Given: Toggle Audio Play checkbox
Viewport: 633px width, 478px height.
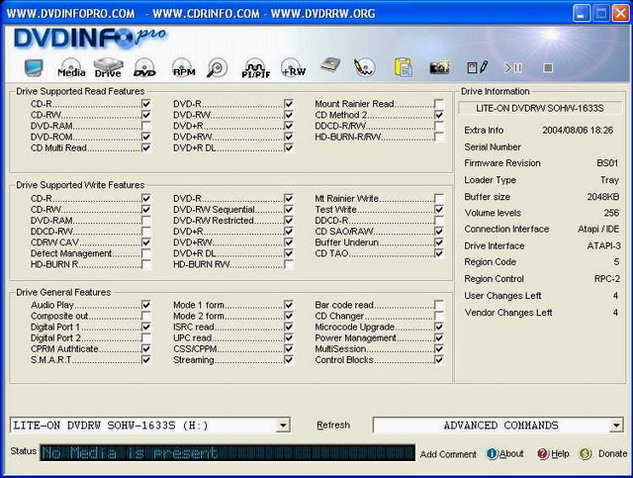Looking at the screenshot, I should pos(146,305).
